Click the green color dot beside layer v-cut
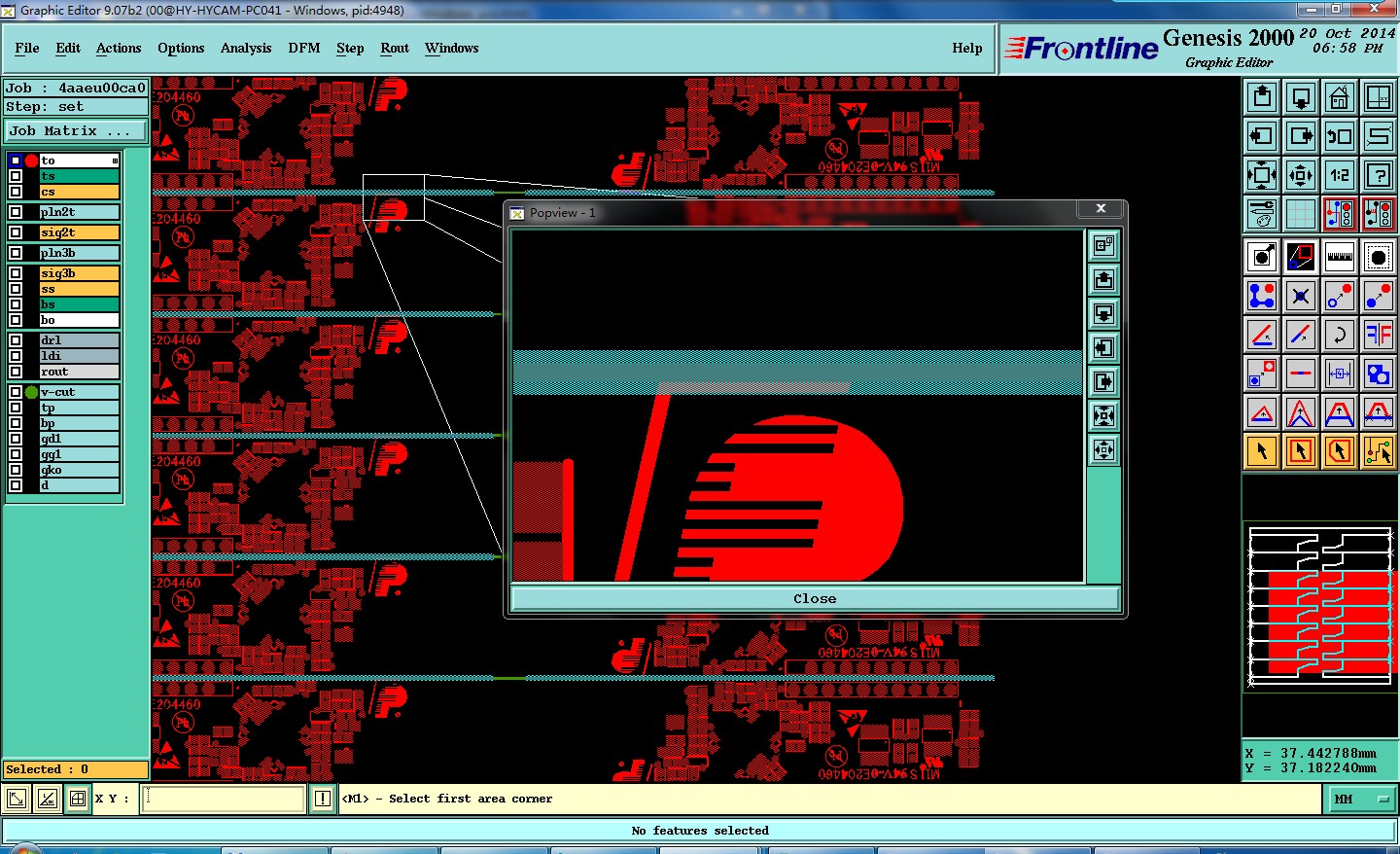The height and width of the screenshot is (854, 1400). pos(31,392)
